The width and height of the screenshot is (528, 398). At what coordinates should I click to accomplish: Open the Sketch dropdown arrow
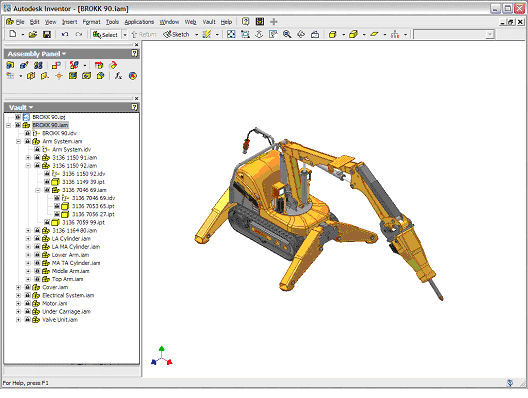[x=196, y=35]
